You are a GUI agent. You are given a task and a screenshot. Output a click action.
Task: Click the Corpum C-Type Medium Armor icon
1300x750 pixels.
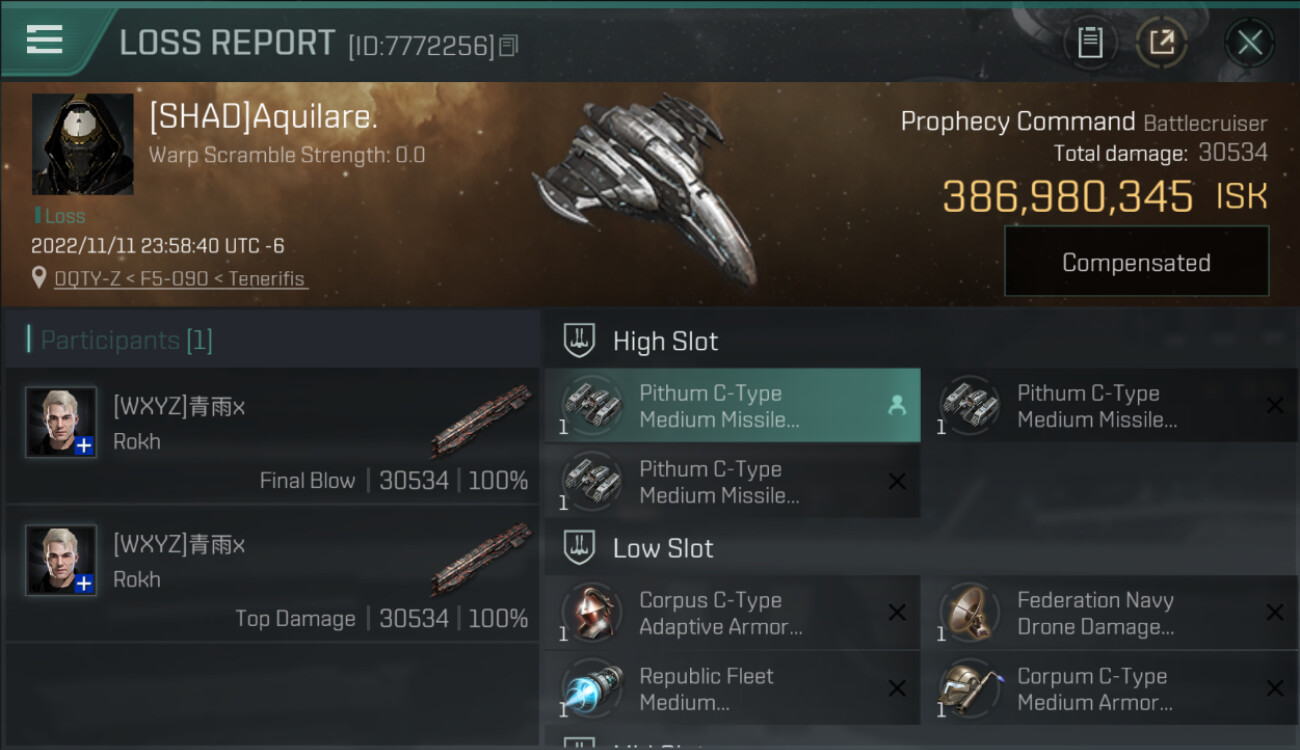point(969,689)
